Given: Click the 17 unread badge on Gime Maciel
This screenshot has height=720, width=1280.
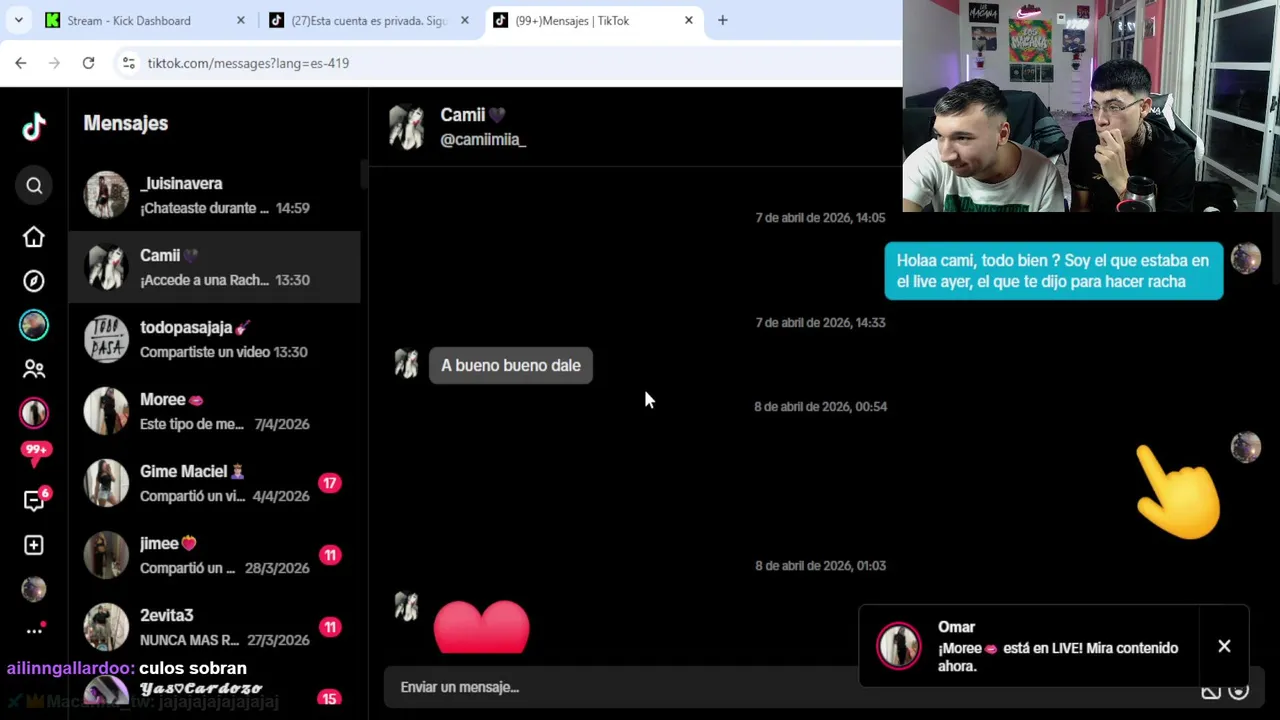Looking at the screenshot, I should pyautogui.click(x=329, y=483).
